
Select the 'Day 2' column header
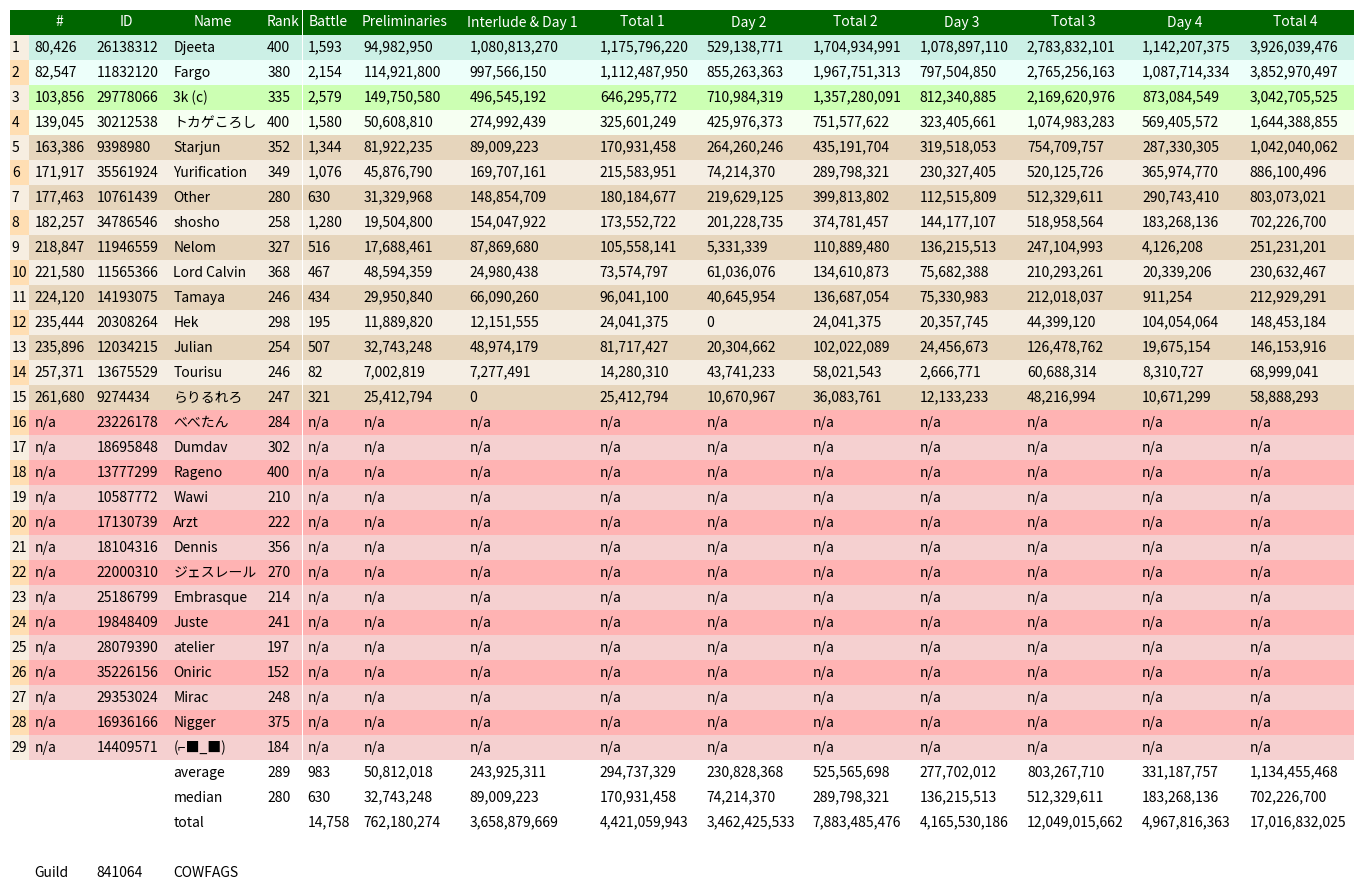(x=749, y=21)
